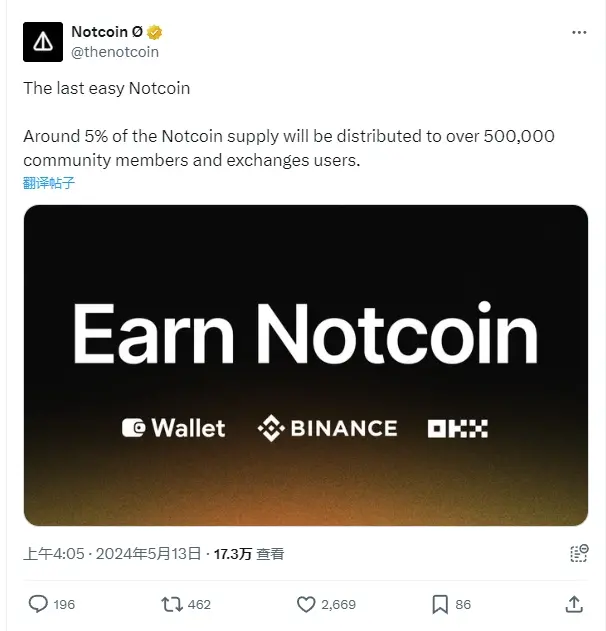Image resolution: width=606 pixels, height=631 pixels.
Task: Click the 翻译帖子 translate link
Action: [x=49, y=183]
